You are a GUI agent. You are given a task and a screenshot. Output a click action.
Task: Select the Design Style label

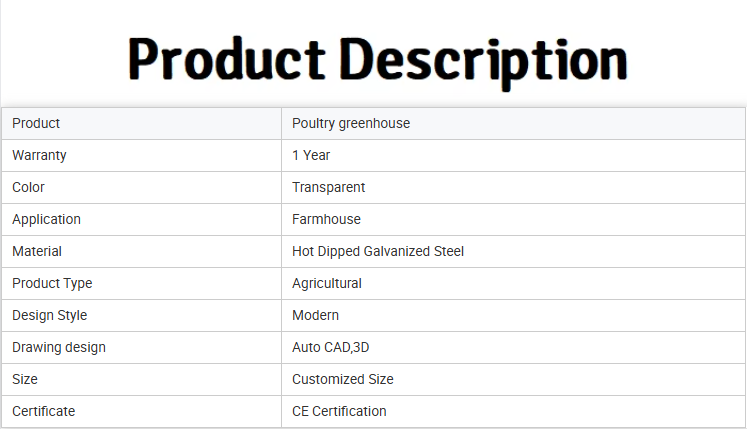click(50, 315)
